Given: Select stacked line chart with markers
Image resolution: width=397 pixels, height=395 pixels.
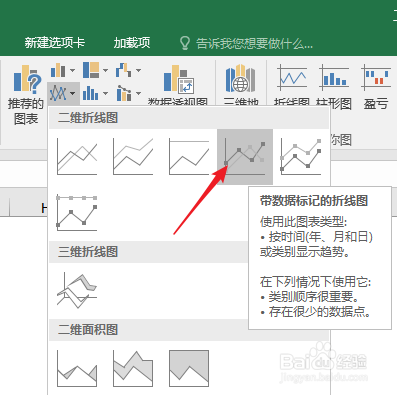Looking at the screenshot, I should (301, 157).
